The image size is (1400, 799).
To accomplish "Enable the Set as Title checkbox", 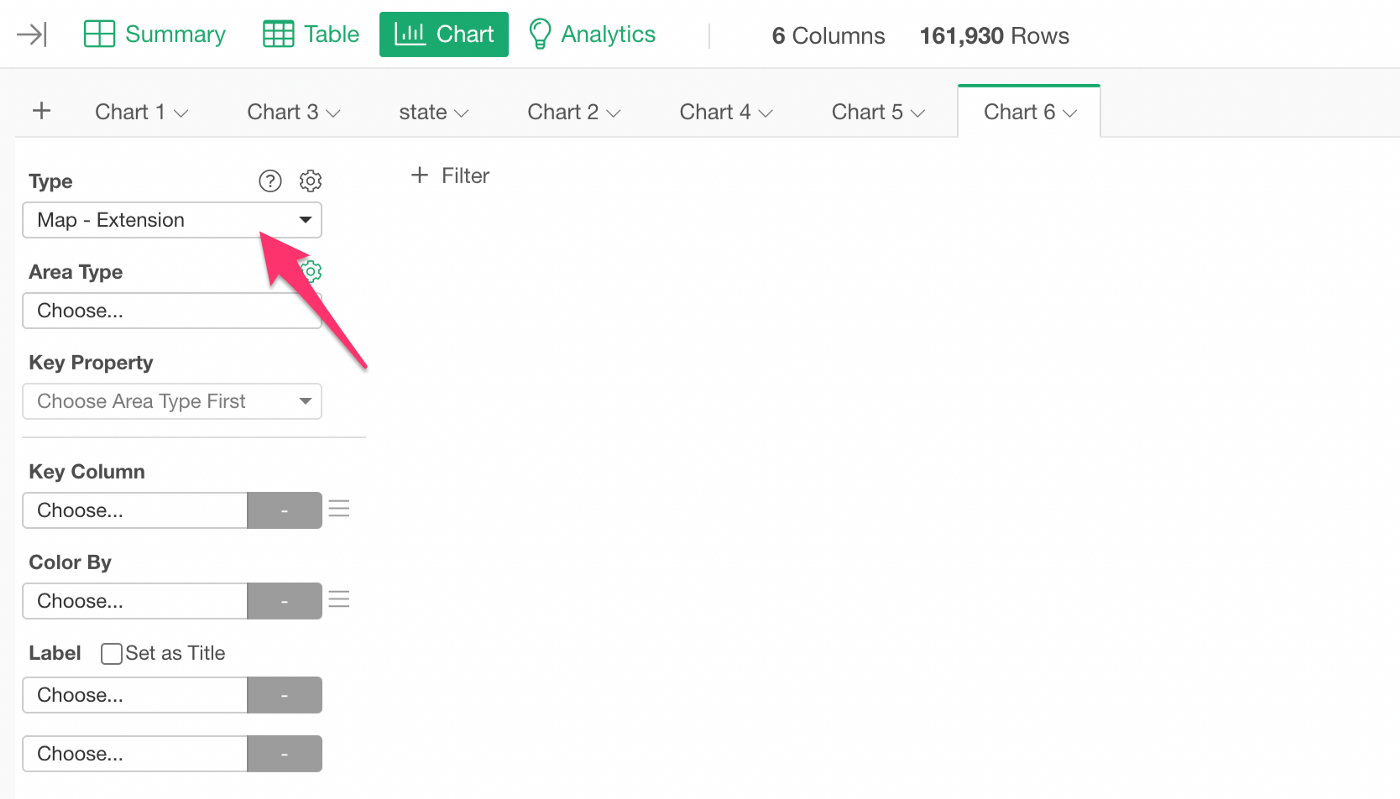I will (112, 654).
